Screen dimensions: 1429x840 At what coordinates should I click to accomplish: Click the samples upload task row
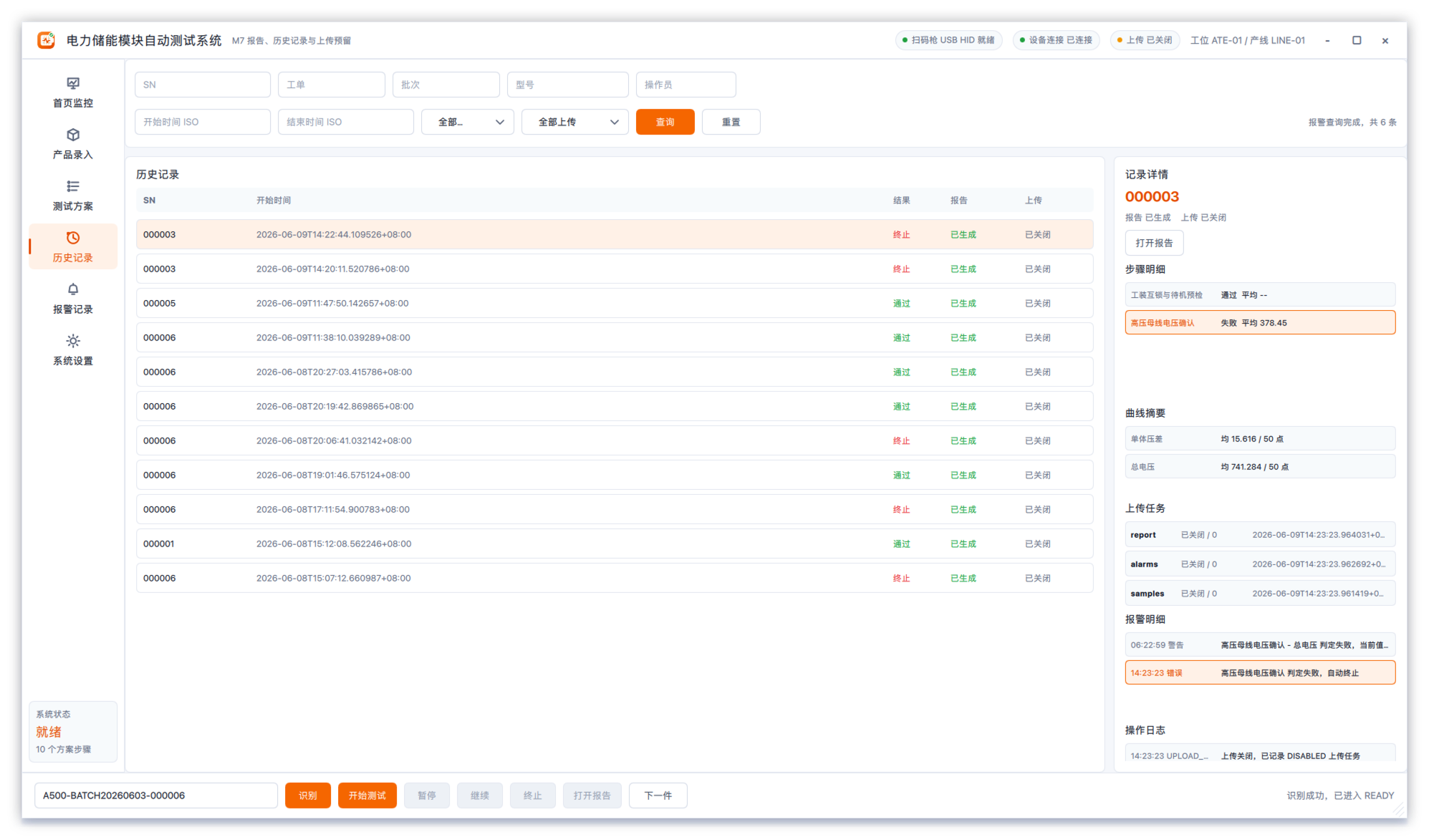pyautogui.click(x=1260, y=594)
